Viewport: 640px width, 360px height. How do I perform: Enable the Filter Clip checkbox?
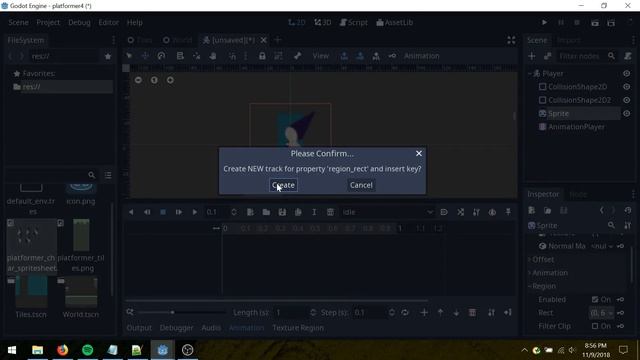595,326
